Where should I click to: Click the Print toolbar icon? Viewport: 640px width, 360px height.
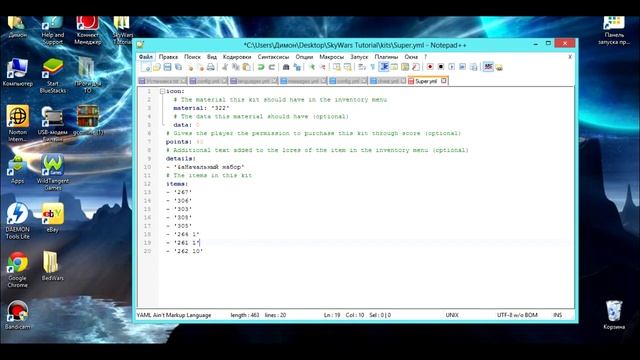click(x=211, y=67)
